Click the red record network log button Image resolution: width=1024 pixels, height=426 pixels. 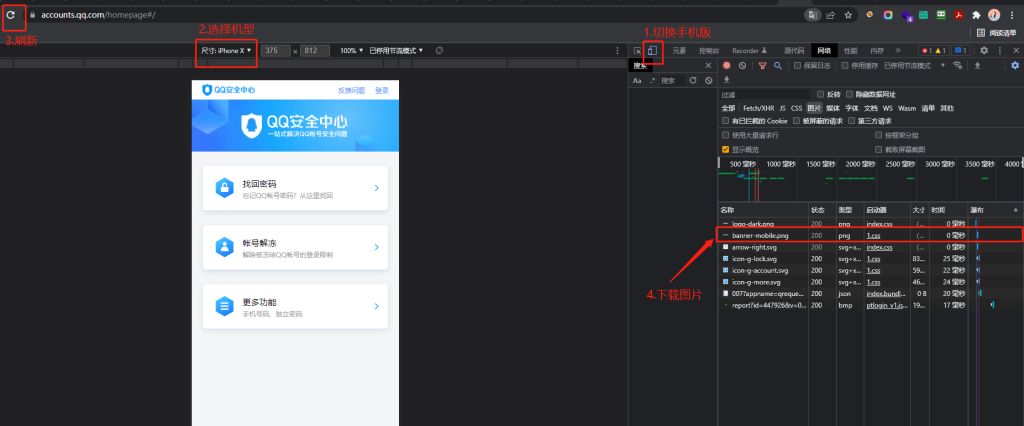(x=727, y=65)
